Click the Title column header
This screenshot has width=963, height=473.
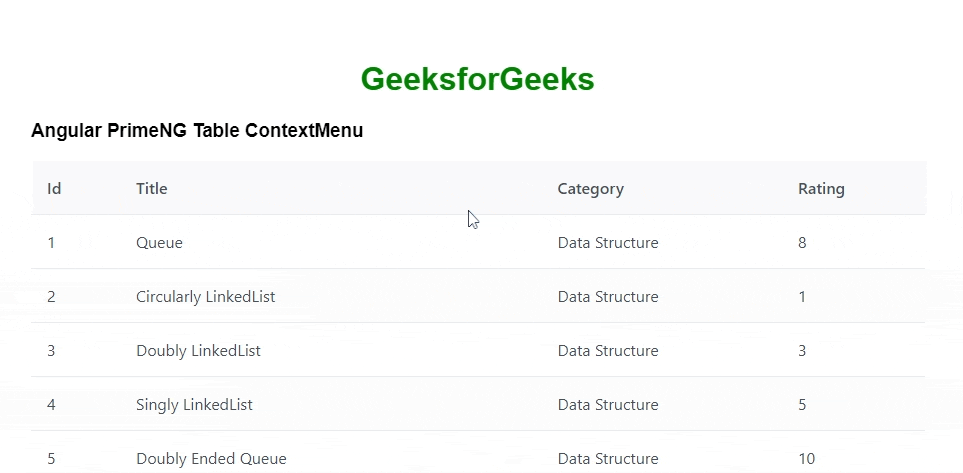(x=152, y=189)
